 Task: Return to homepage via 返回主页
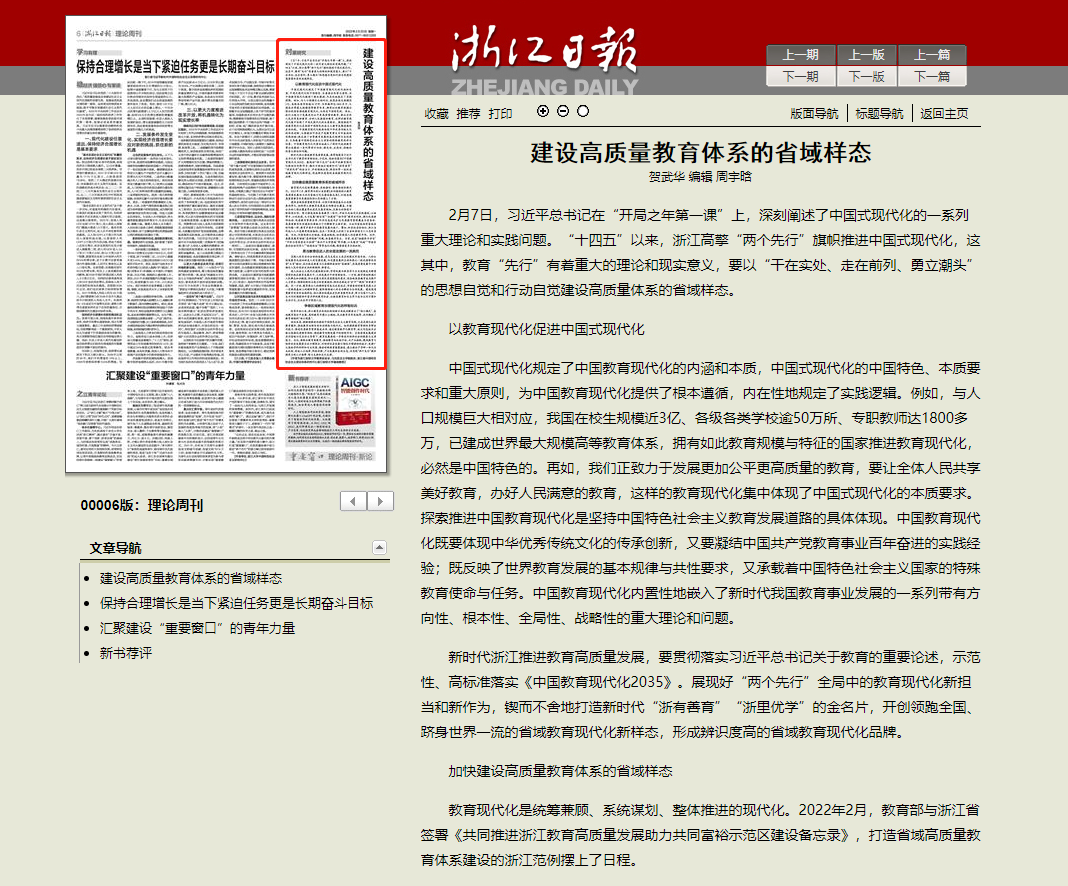(x=945, y=113)
